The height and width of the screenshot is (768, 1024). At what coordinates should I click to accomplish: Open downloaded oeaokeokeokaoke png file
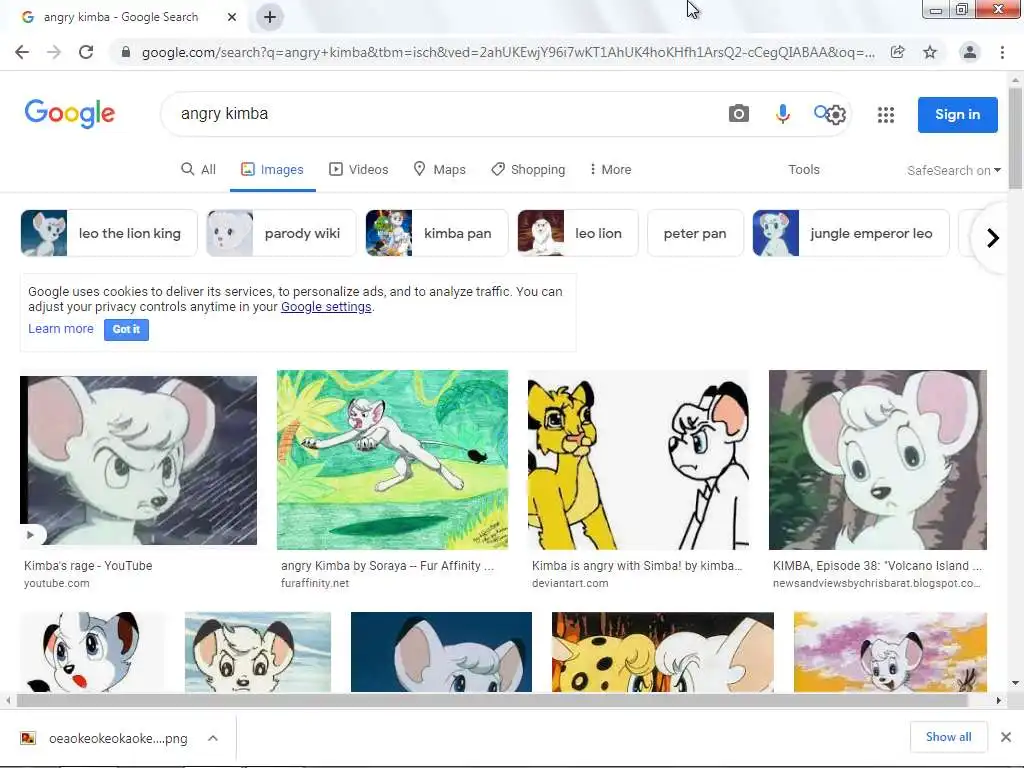click(x=104, y=739)
